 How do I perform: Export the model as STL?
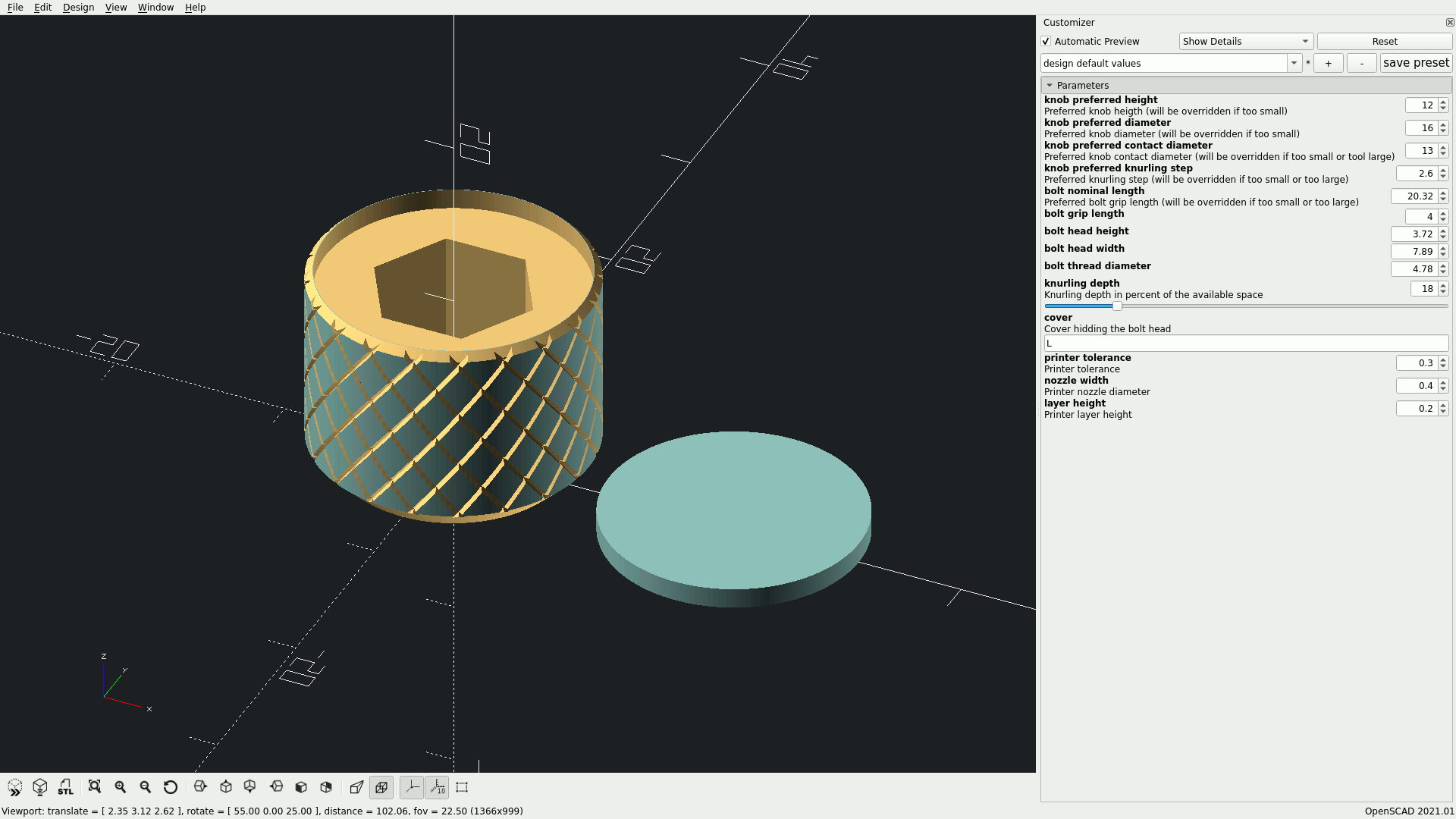65,787
